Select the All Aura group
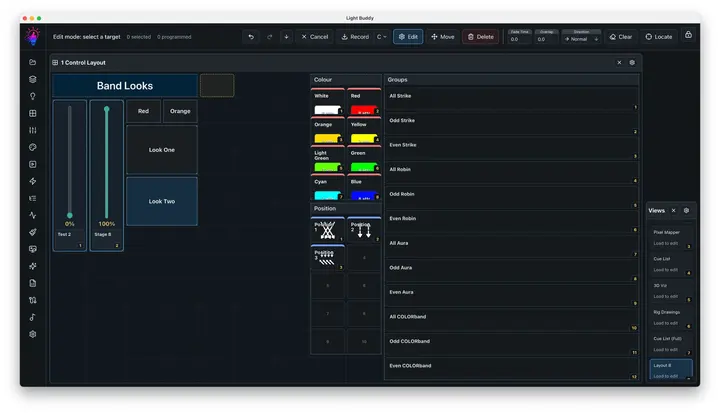 512,247
